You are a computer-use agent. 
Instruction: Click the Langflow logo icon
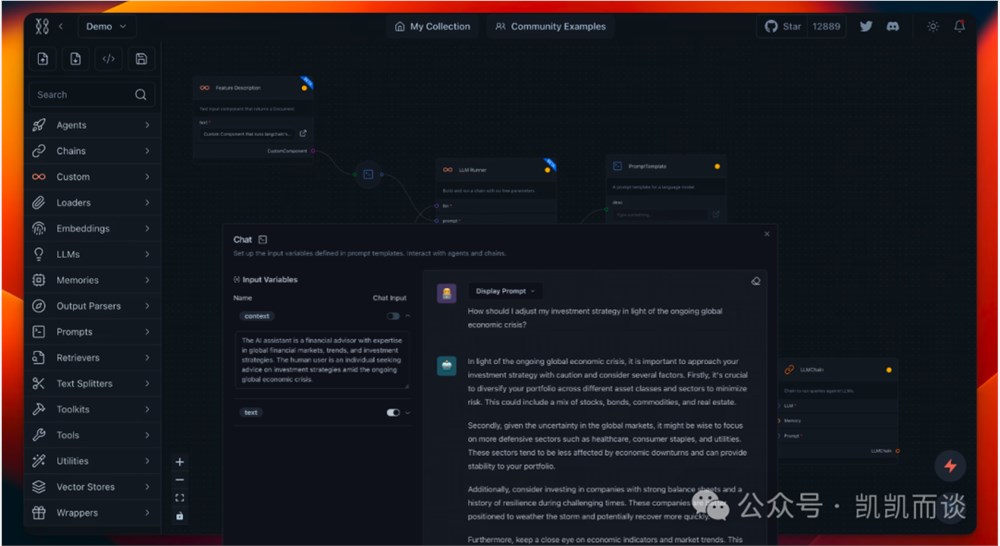click(42, 26)
